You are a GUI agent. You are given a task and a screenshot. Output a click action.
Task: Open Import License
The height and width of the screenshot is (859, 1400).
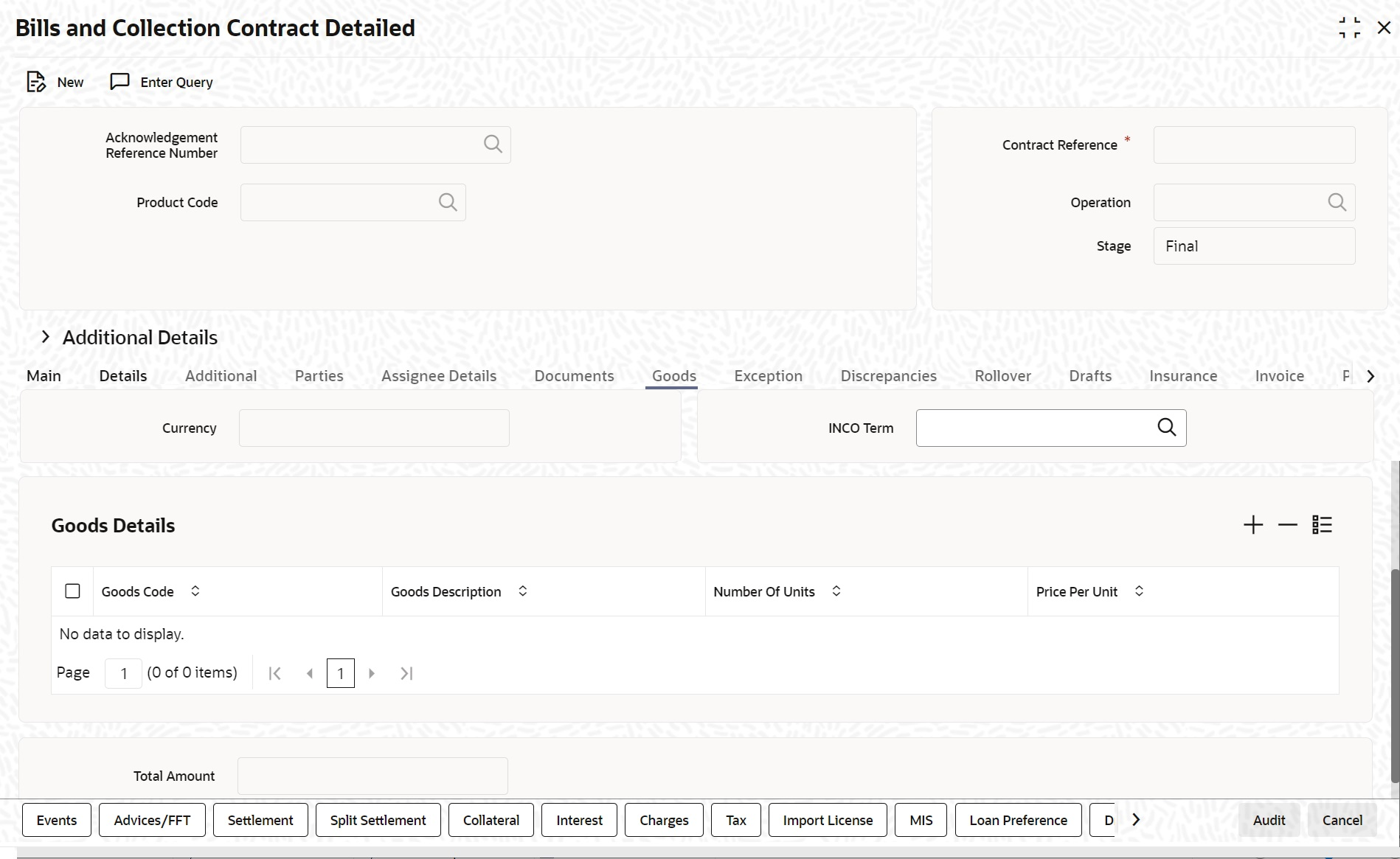tap(828, 820)
